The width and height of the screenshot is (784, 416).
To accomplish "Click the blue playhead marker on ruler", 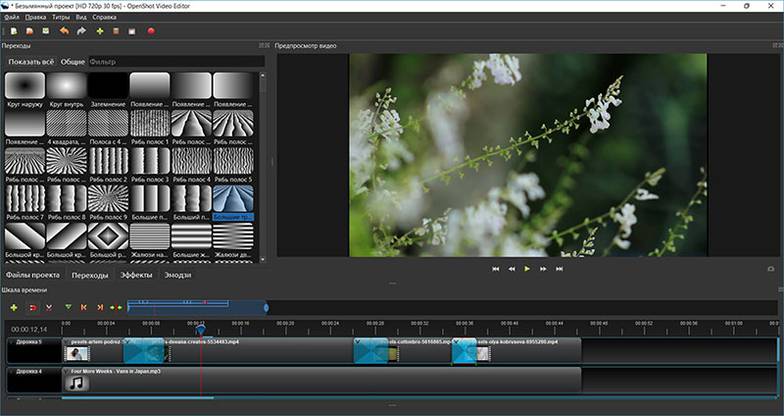I will (x=200, y=330).
